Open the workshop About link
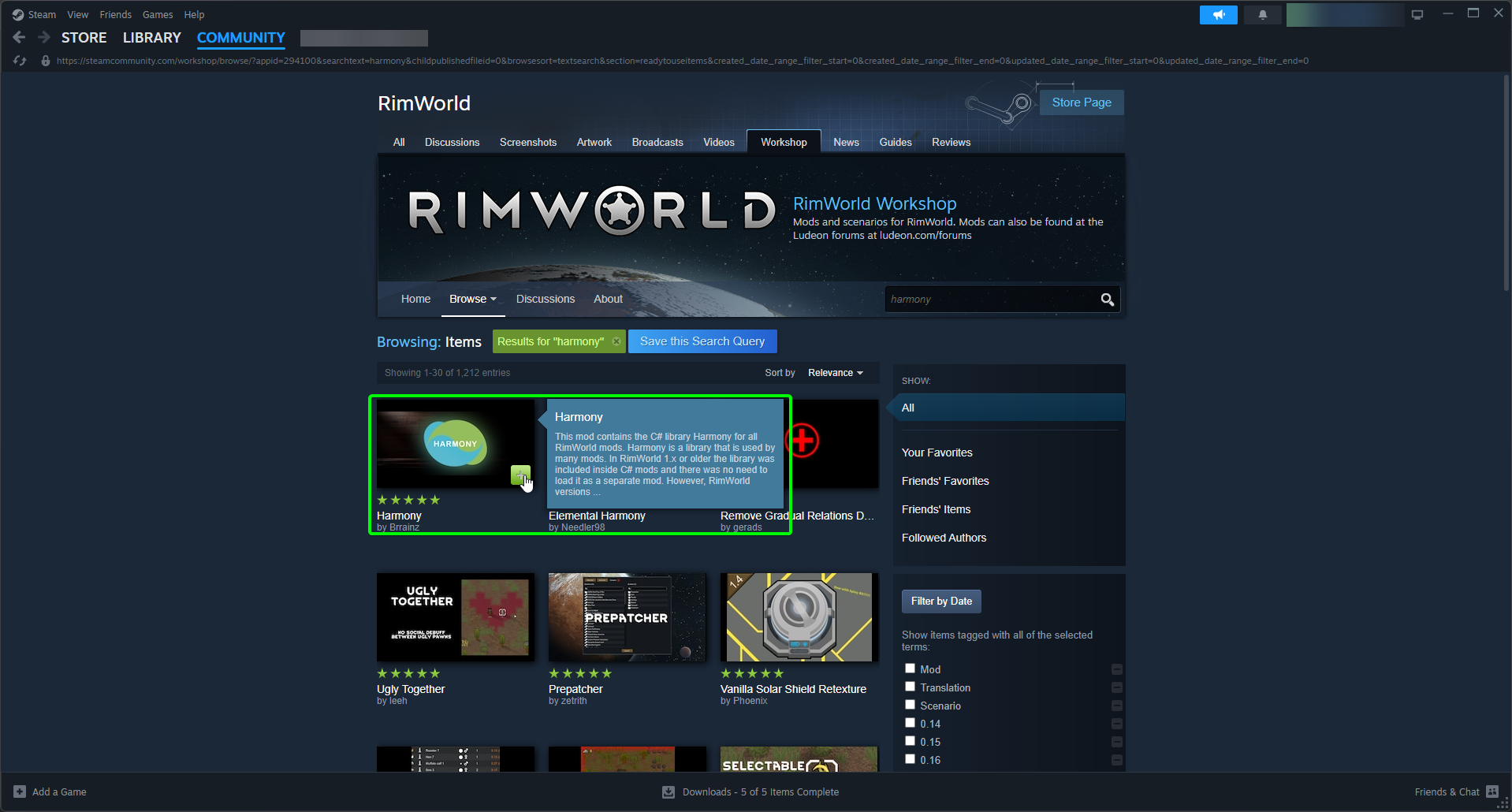 click(x=608, y=300)
